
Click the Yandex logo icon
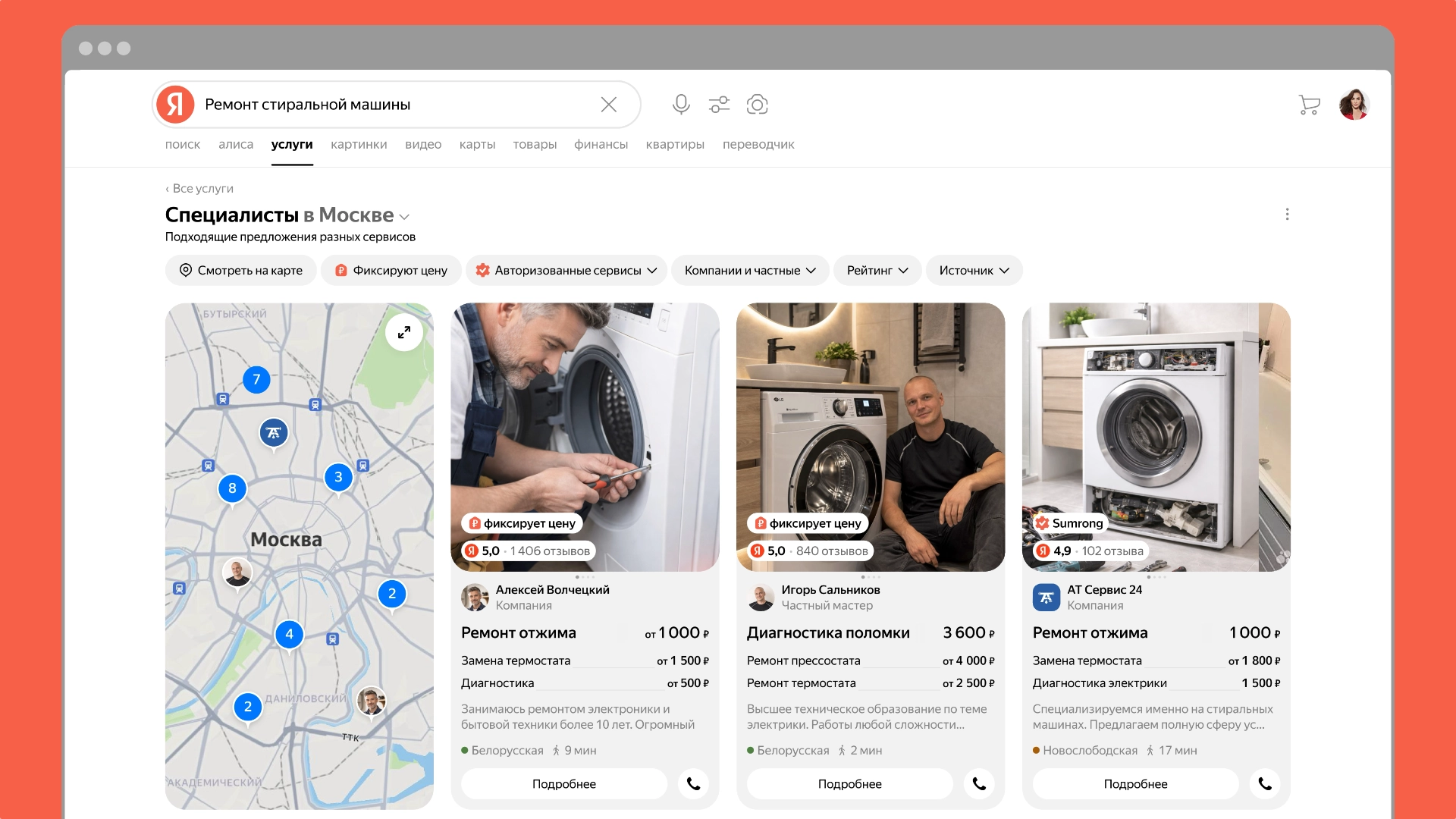[176, 105]
